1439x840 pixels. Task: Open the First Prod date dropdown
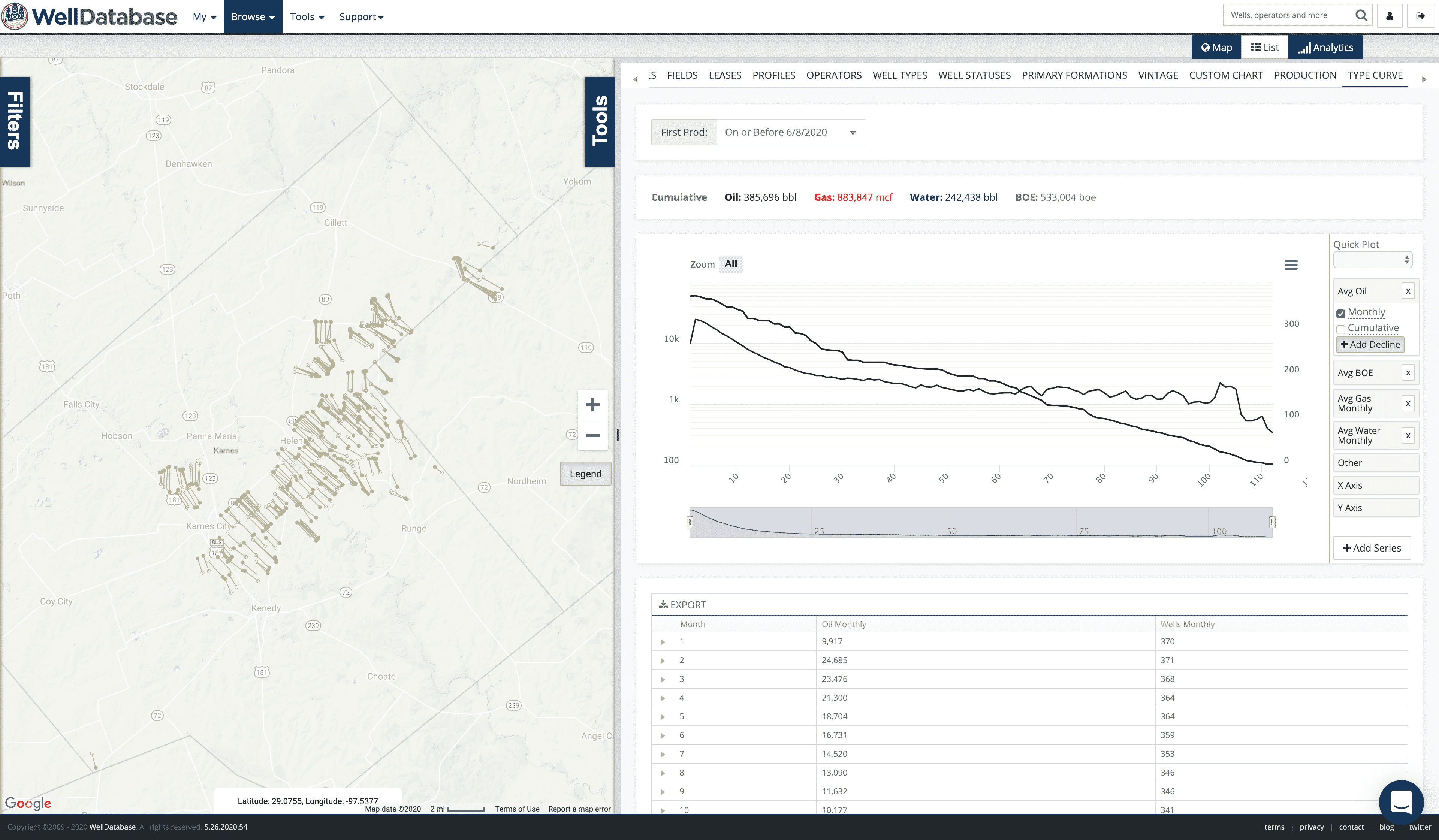pos(791,133)
